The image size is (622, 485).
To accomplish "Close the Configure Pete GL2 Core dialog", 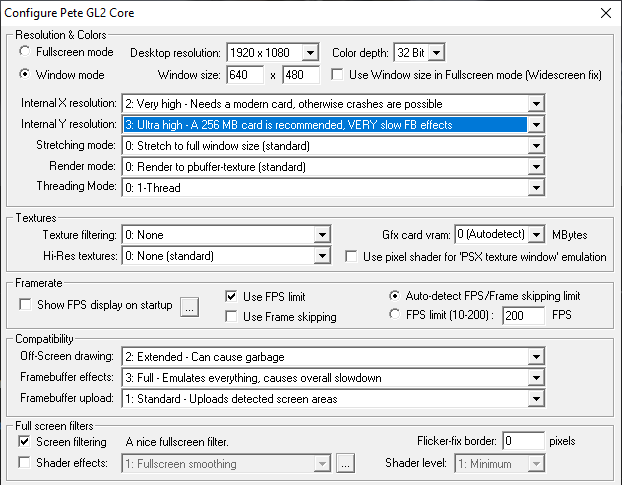I will tap(605, 13).
